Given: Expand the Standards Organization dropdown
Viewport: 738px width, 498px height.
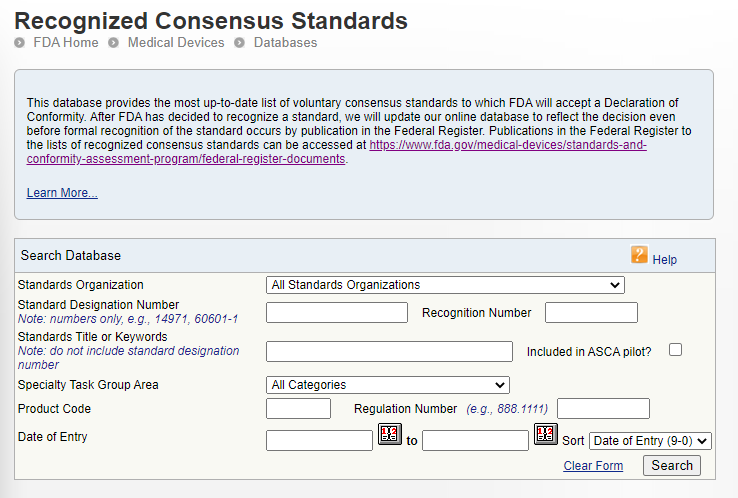Looking at the screenshot, I should [x=446, y=285].
